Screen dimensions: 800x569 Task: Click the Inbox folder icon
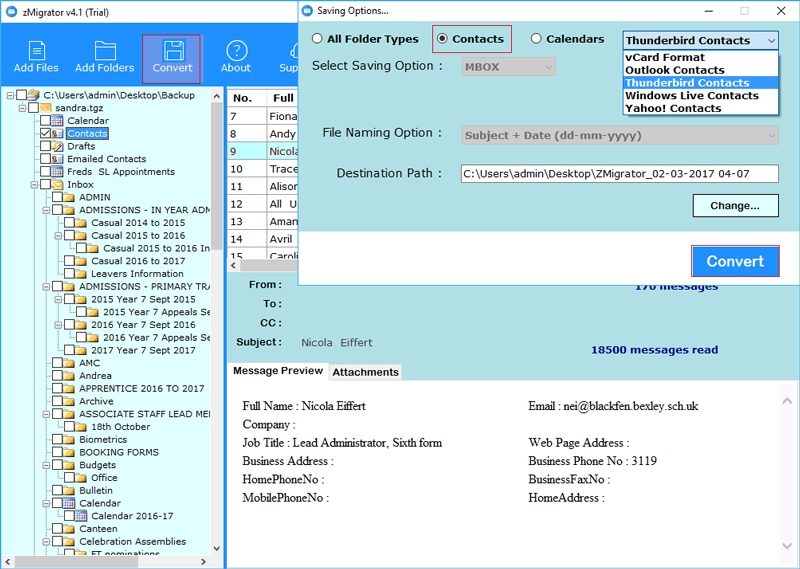(x=57, y=184)
